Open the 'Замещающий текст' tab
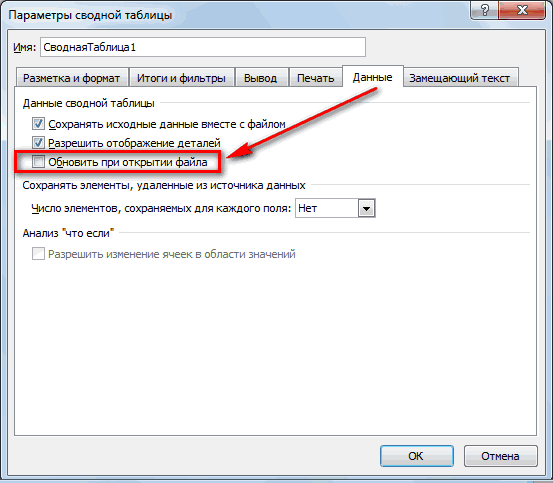 click(460, 78)
